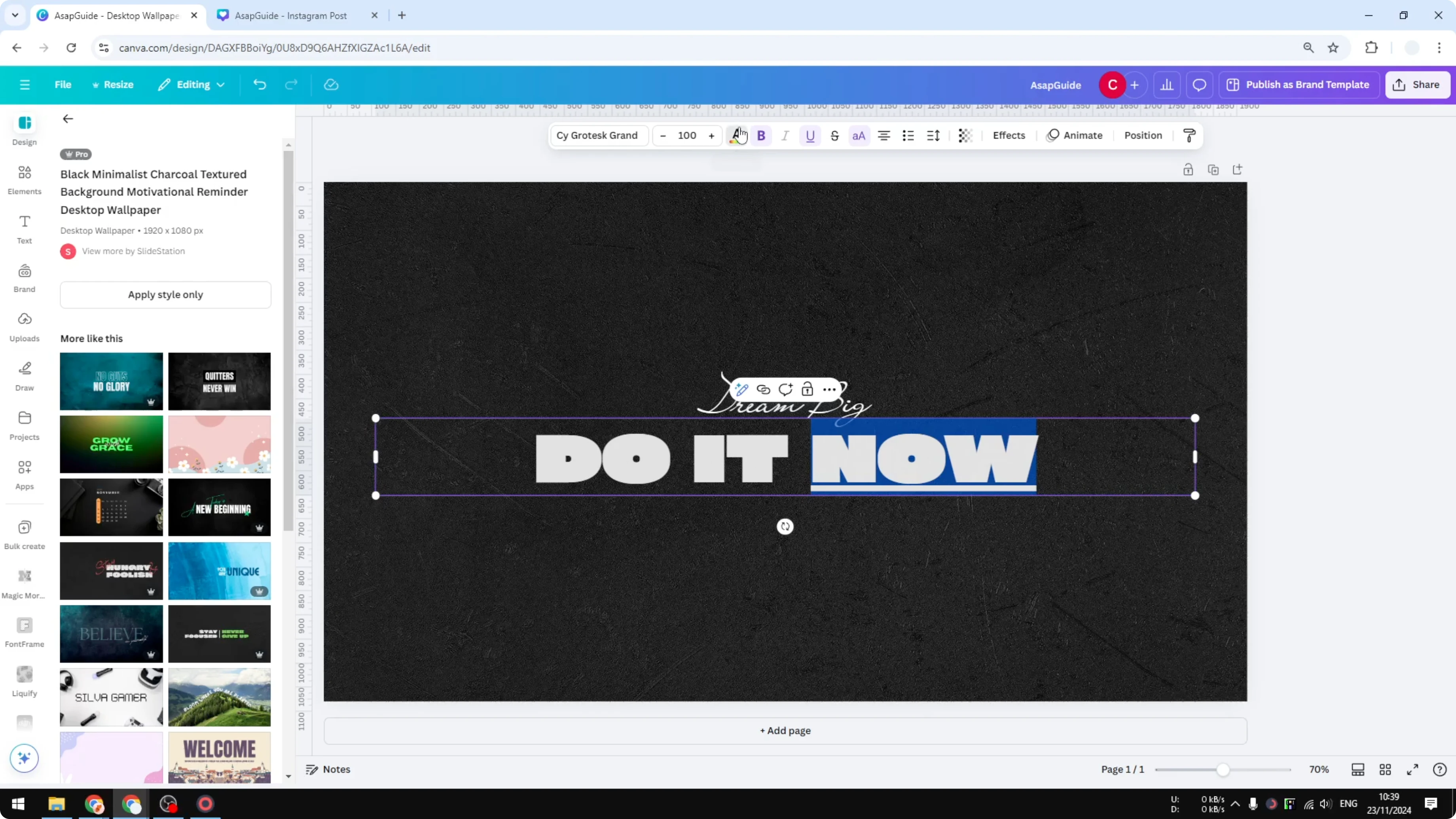1456x819 pixels.
Task: Select the BELIEVE wallpaper thumbnail
Action: coord(111,634)
